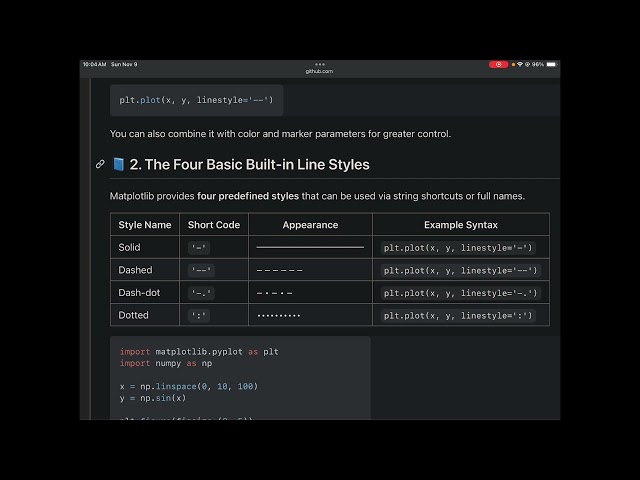Click sentence about combining color and marker
Image resolution: width=640 pixels, height=480 pixels.
(280, 134)
